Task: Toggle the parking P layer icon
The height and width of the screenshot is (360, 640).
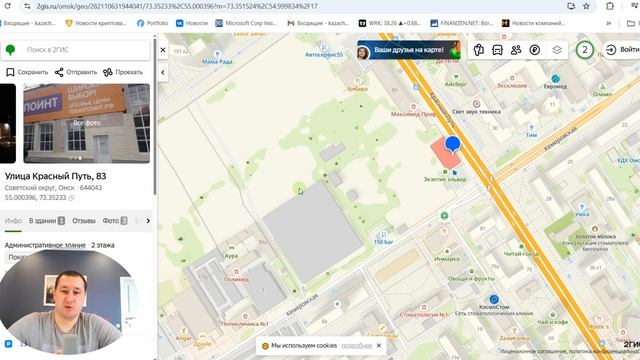Action: [x=535, y=50]
